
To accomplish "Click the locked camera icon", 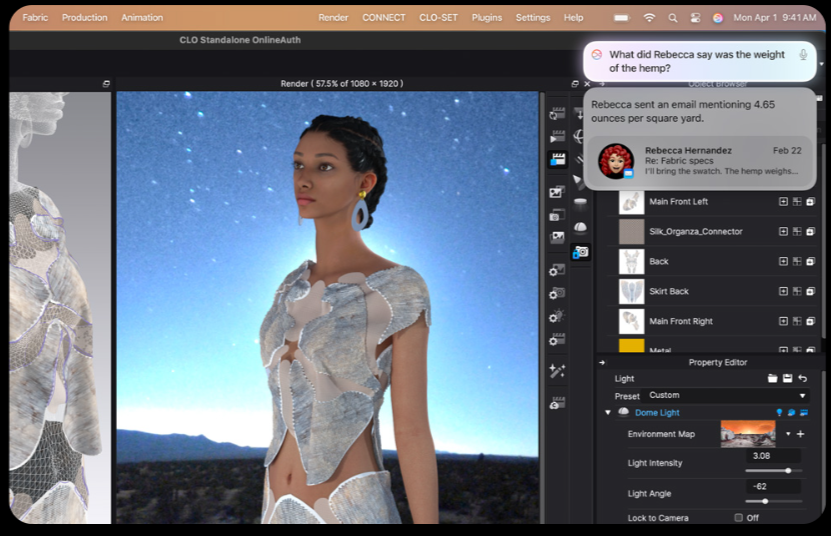I will pyautogui.click(x=580, y=252).
